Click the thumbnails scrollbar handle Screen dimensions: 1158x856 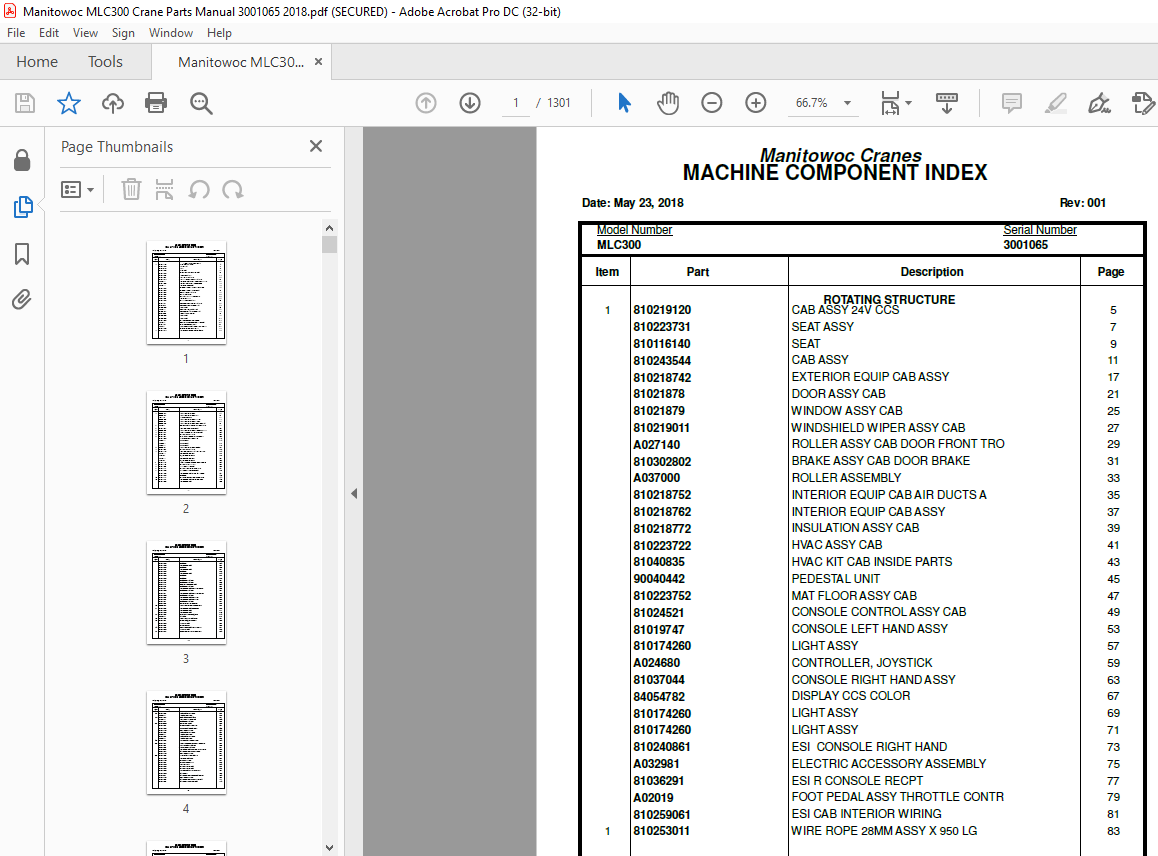pos(329,244)
